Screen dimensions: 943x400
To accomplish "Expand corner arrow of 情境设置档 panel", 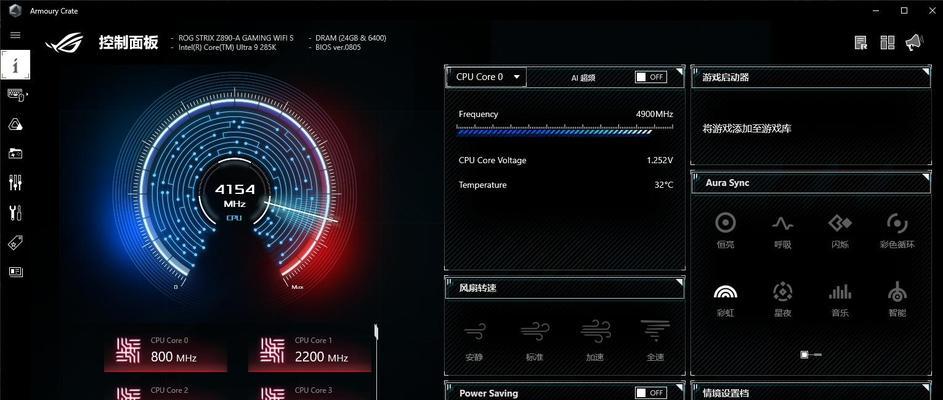I will click(x=926, y=386).
